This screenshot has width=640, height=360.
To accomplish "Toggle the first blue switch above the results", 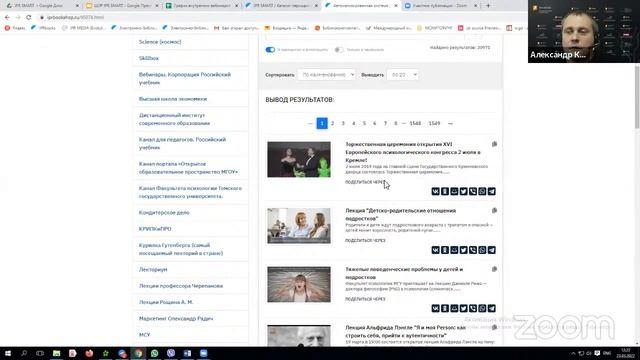I will click(x=270, y=50).
